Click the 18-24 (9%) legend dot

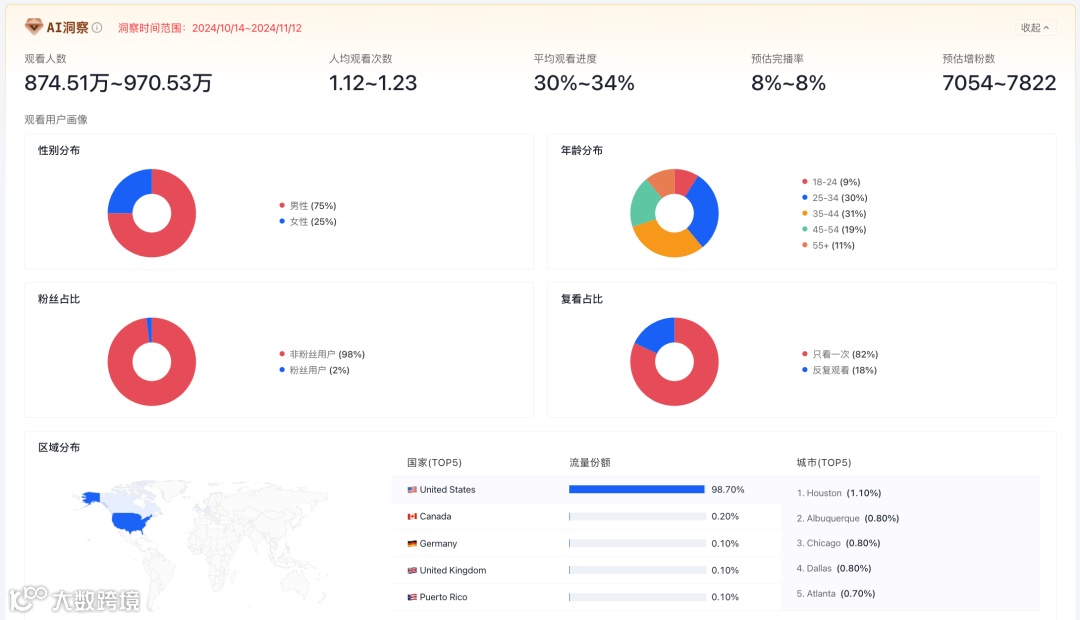(x=804, y=182)
